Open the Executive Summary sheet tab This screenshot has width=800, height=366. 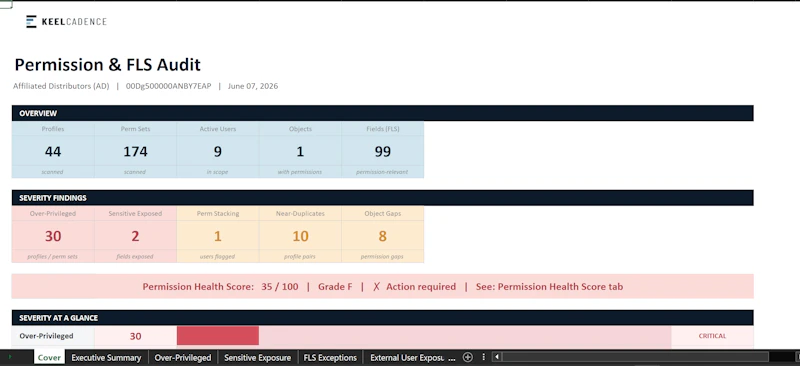[x=106, y=357]
